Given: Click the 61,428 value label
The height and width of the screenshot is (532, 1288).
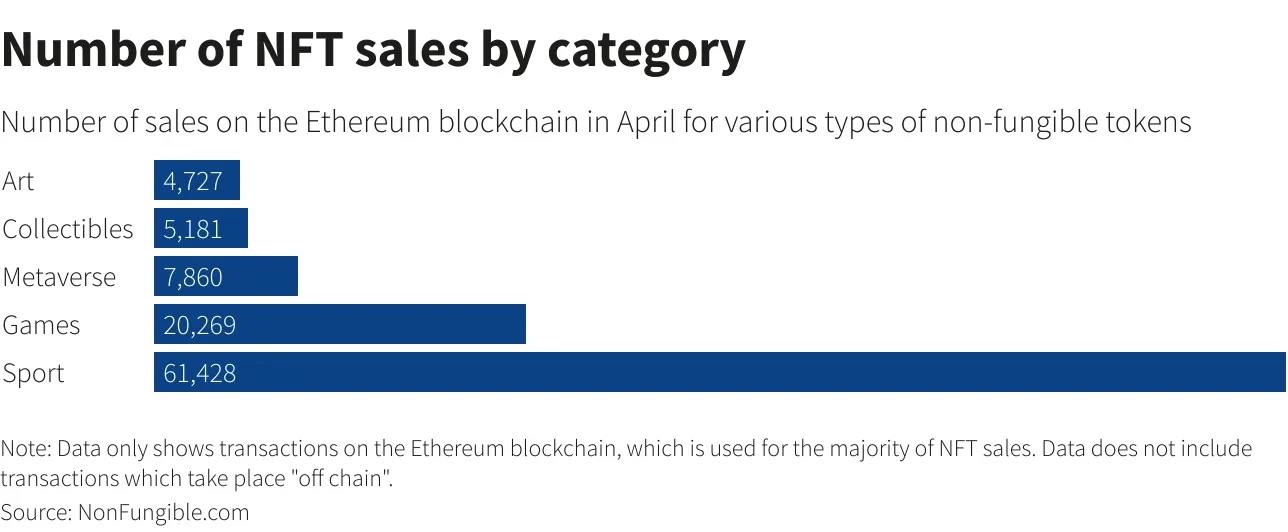Looking at the screenshot, I should coord(200,374).
